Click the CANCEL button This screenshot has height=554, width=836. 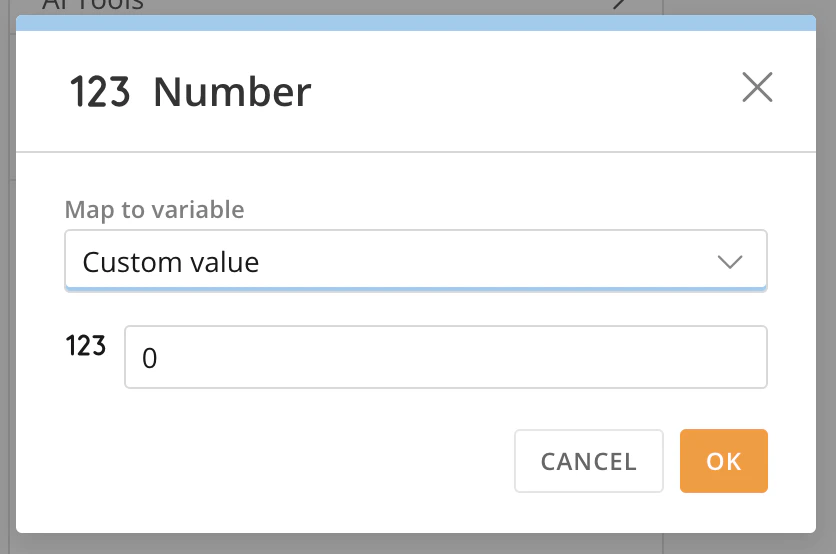(x=589, y=461)
